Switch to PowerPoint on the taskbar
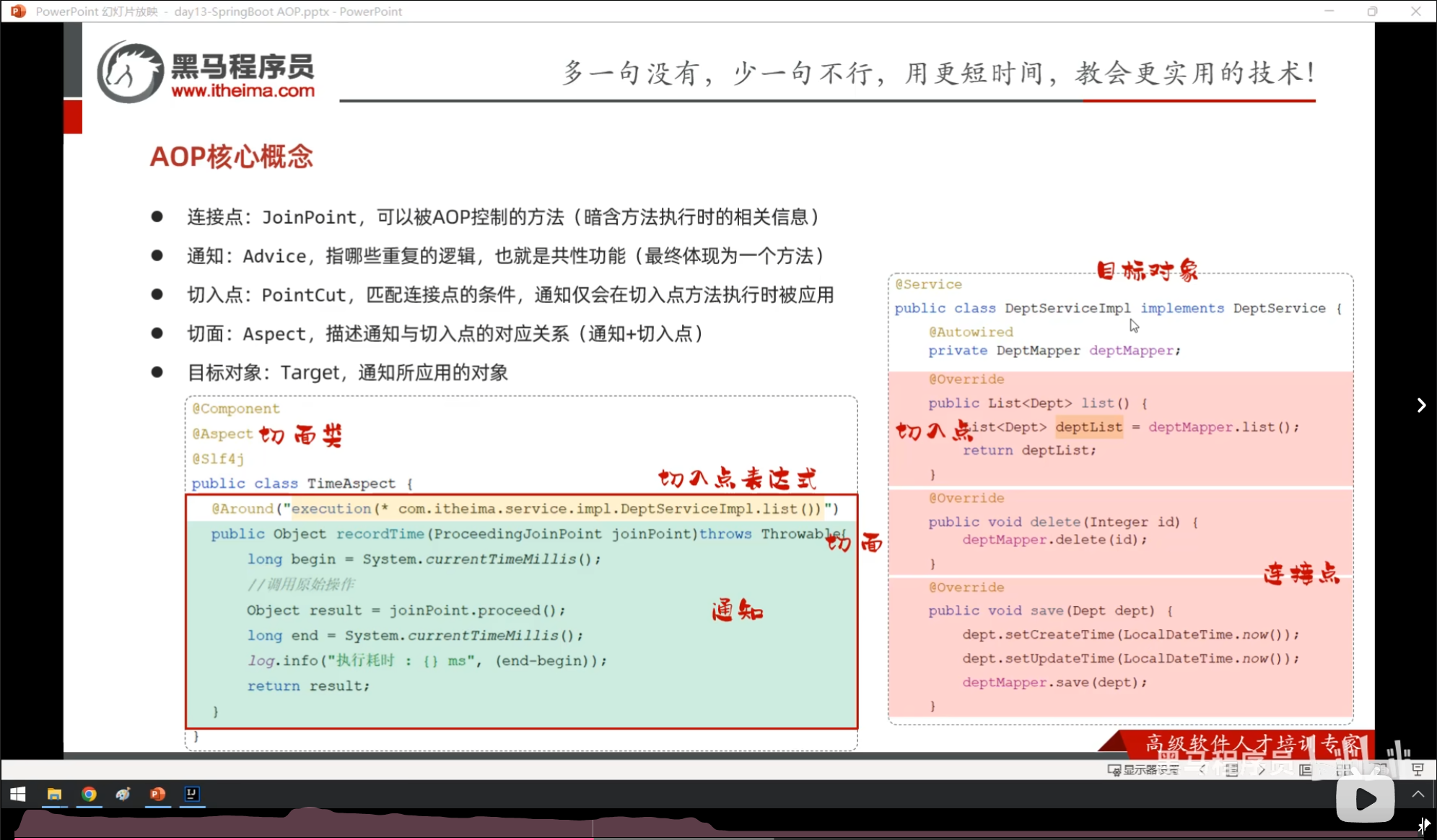Screen dimensions: 1437x840 (x=157, y=795)
